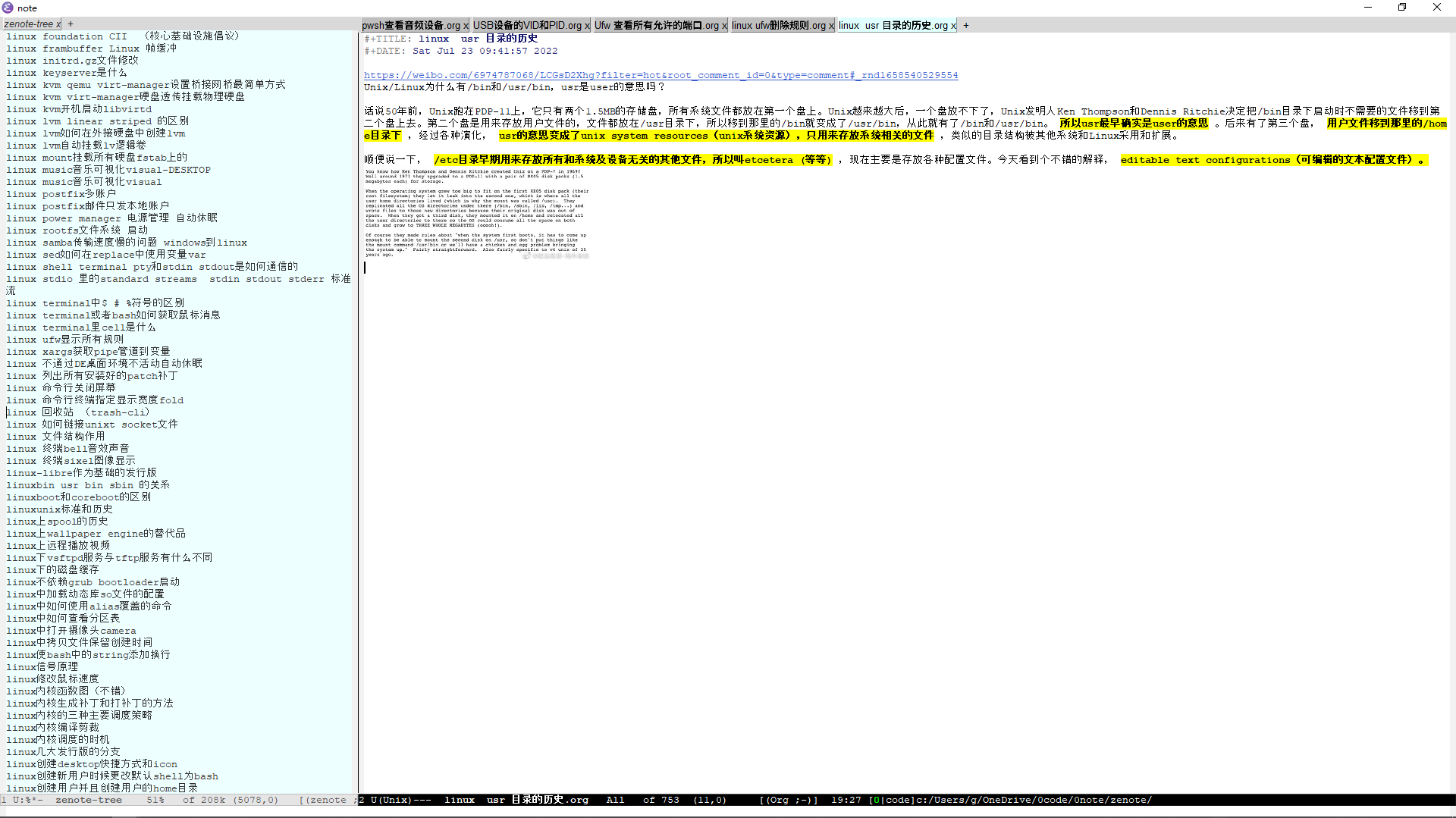
Task: Open note 'linux mount挂载所有硬盘fstab上的'
Action: [96, 158]
